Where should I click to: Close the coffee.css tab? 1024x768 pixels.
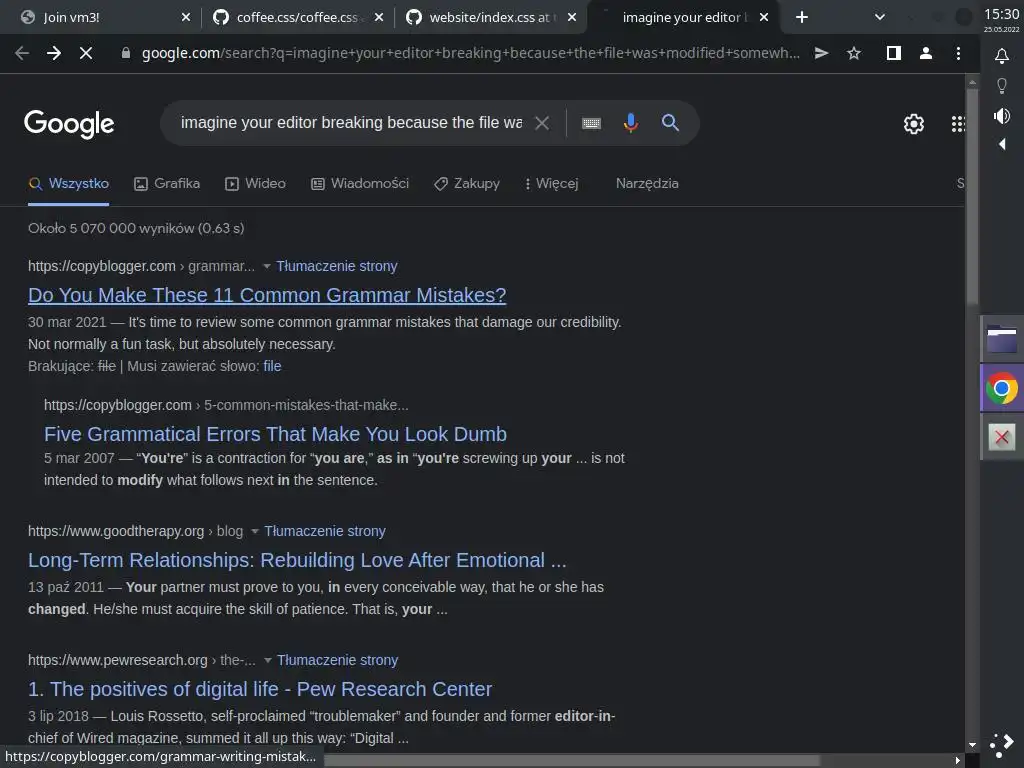pyautogui.click(x=379, y=17)
